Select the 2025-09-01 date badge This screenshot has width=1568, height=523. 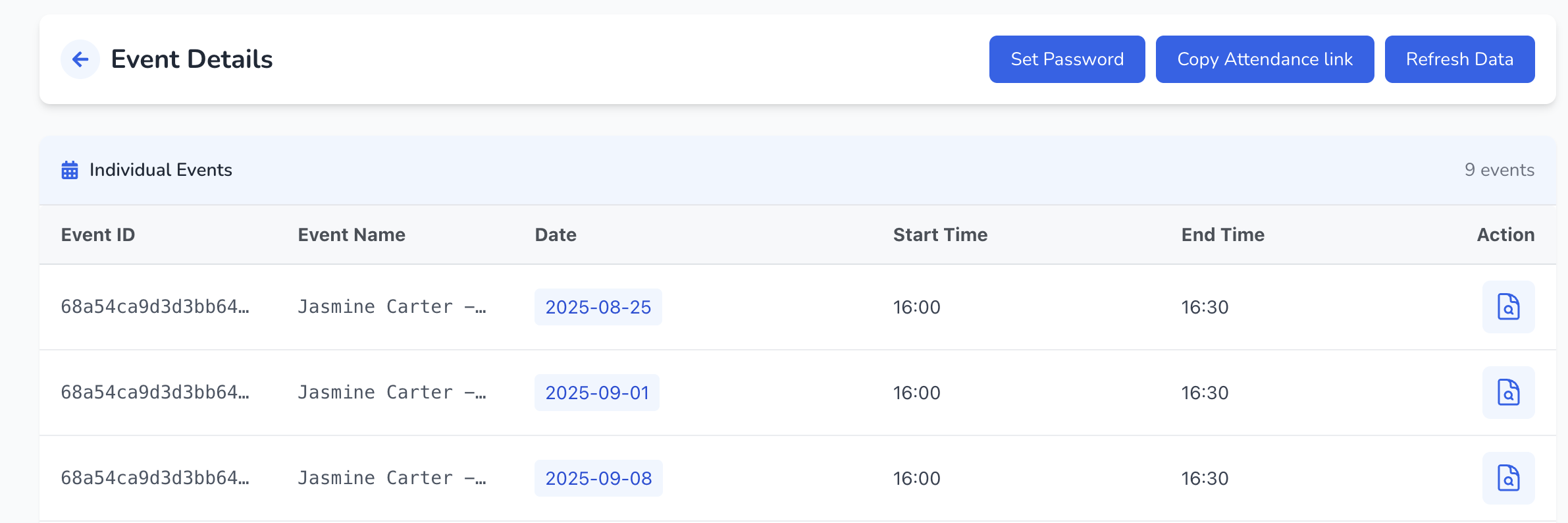point(596,393)
